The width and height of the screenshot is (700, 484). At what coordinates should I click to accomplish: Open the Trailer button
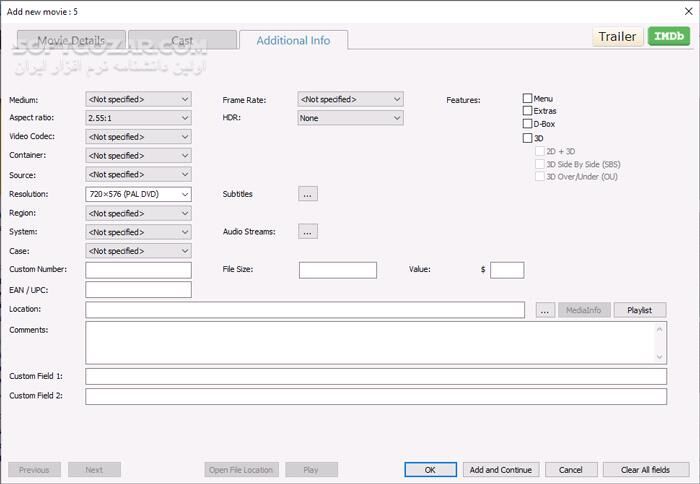617,37
